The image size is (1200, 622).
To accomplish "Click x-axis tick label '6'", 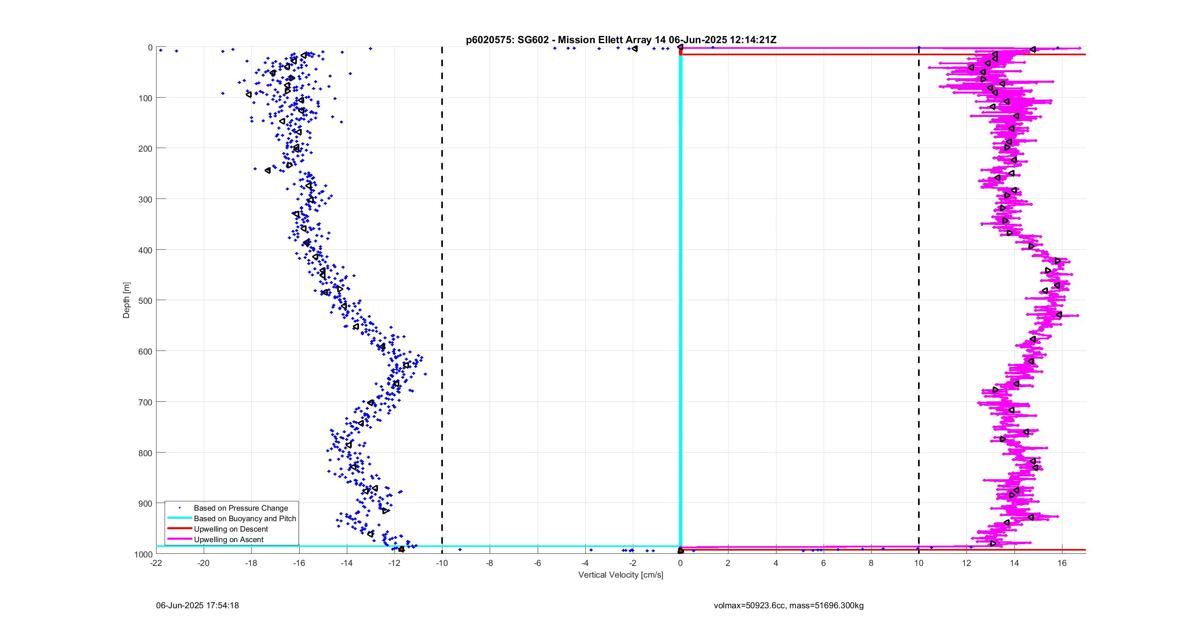I will point(824,562).
